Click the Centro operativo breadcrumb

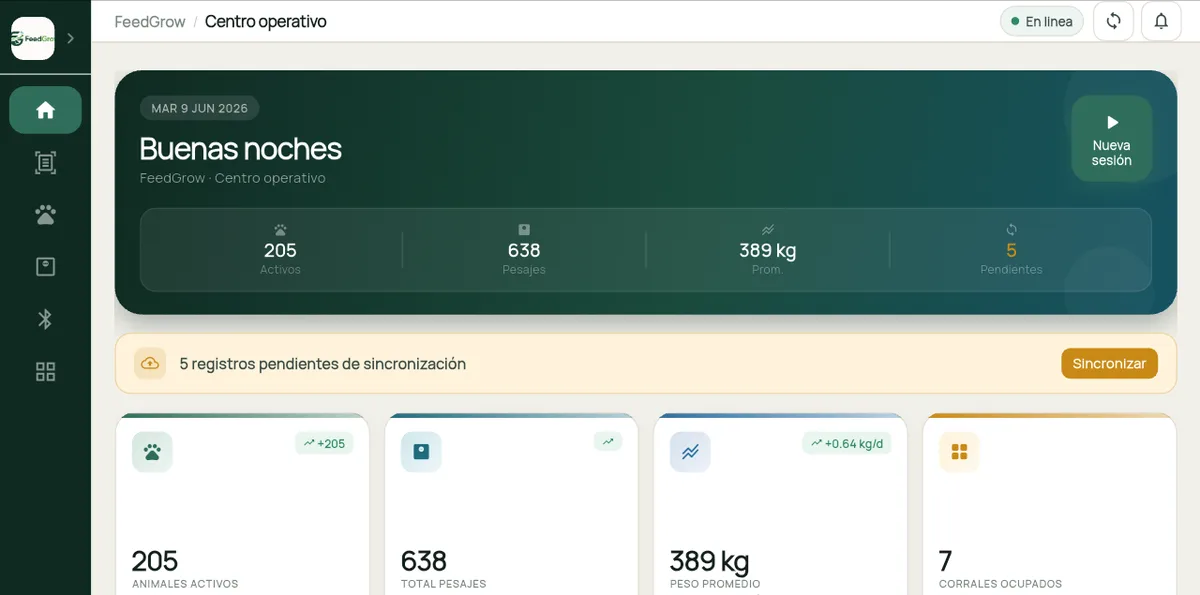pos(266,21)
